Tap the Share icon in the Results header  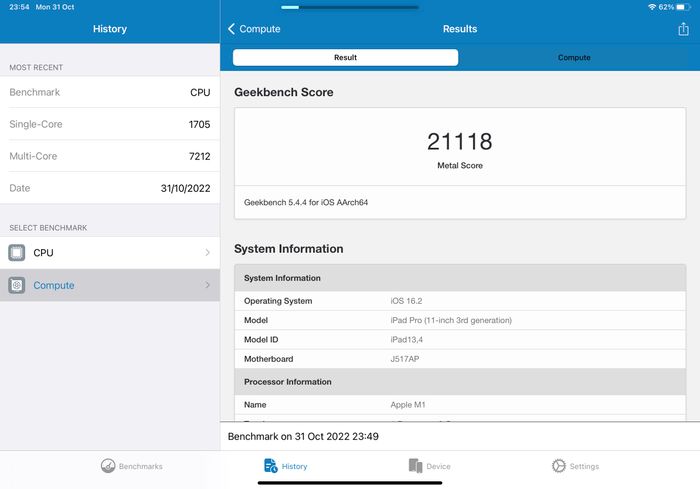point(683,29)
